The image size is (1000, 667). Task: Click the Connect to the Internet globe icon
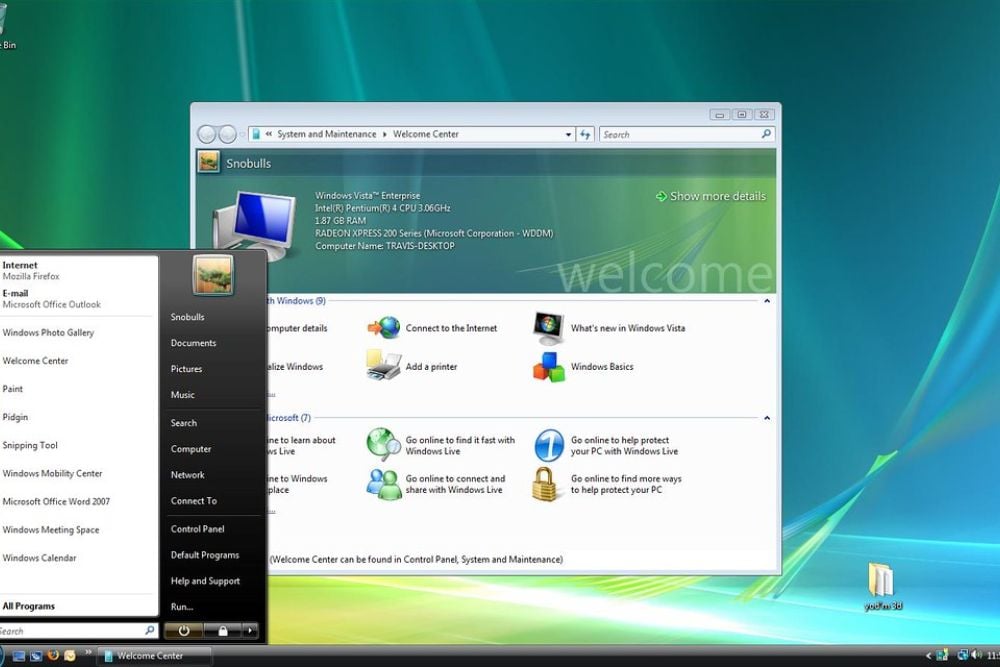pos(383,328)
